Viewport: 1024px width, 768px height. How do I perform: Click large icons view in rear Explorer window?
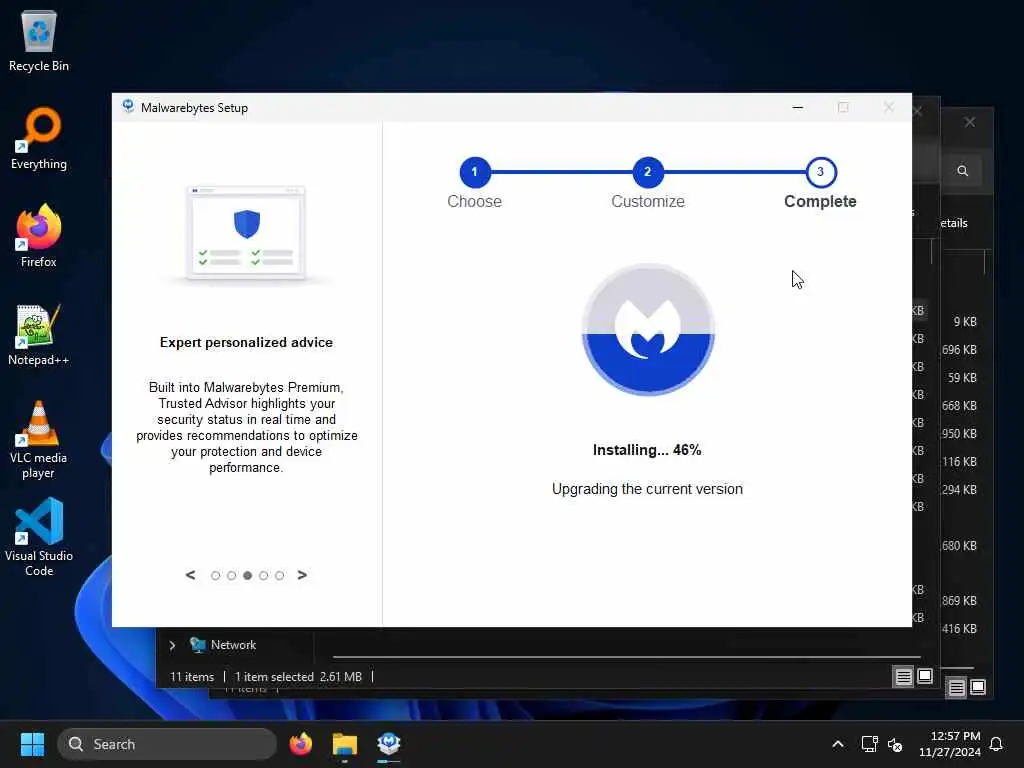pyautogui.click(x=978, y=687)
